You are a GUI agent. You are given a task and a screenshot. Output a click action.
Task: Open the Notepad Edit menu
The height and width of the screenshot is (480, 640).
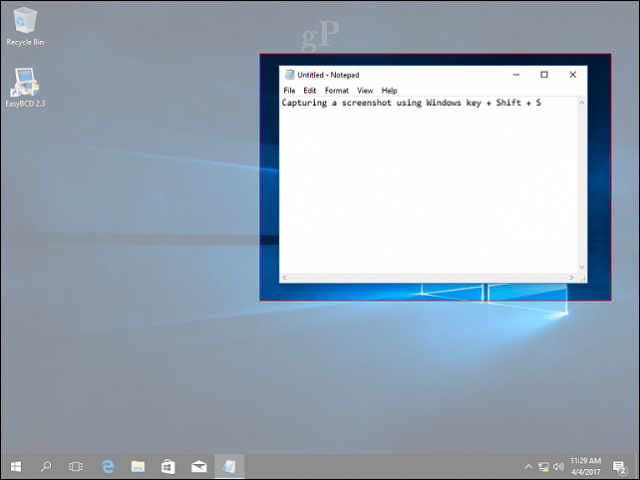310,91
